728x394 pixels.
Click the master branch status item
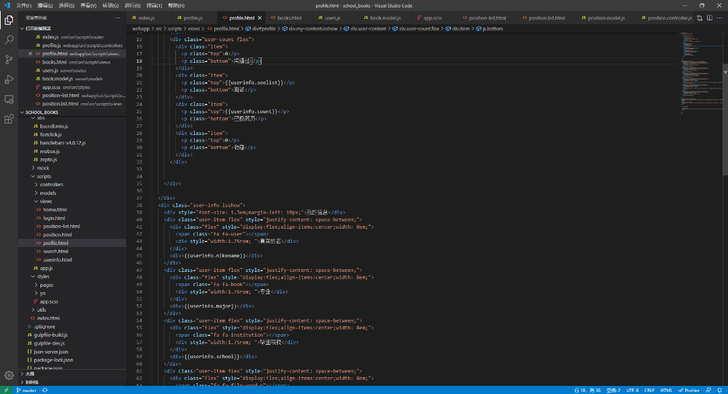pos(26,390)
